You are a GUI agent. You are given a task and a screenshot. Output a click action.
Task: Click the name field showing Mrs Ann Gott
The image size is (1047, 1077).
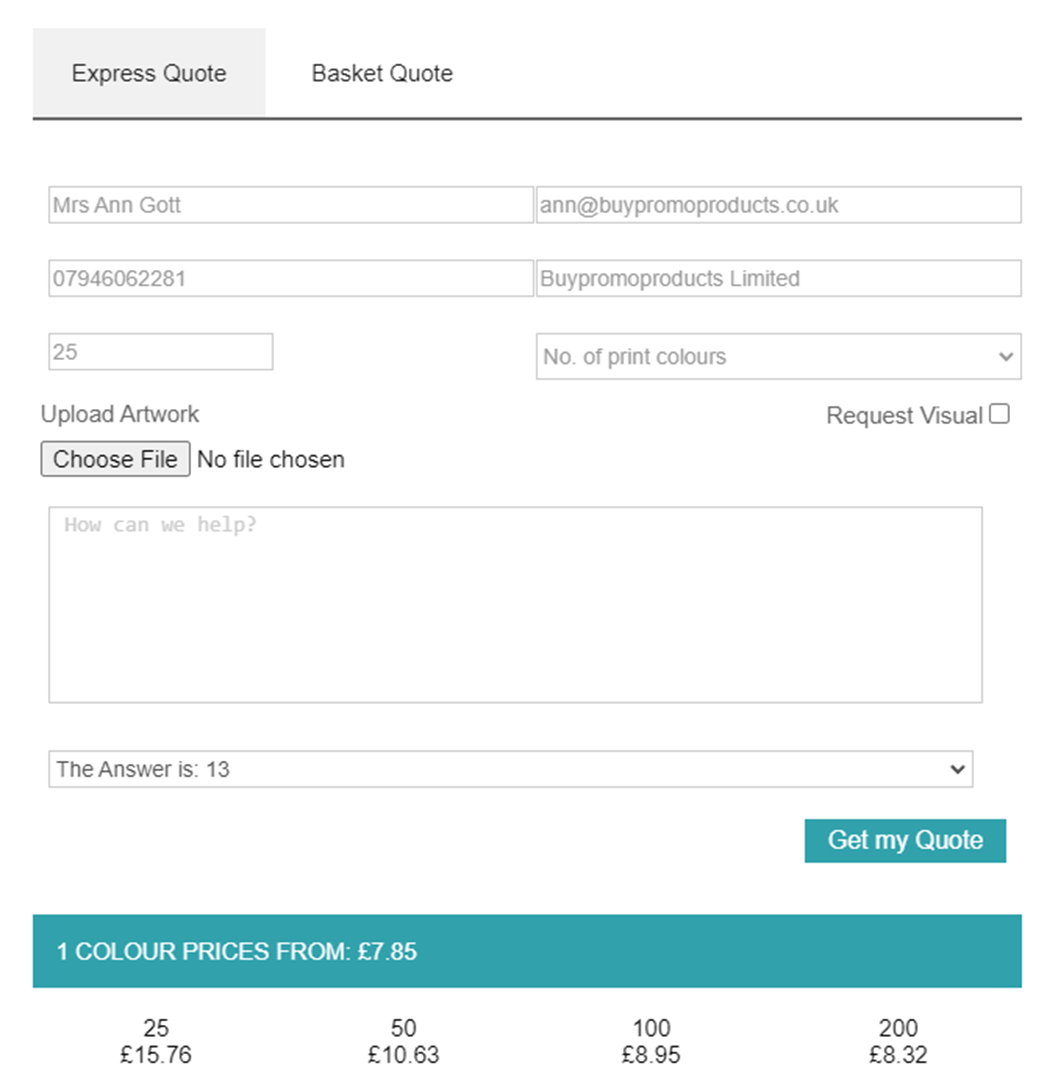click(x=292, y=204)
